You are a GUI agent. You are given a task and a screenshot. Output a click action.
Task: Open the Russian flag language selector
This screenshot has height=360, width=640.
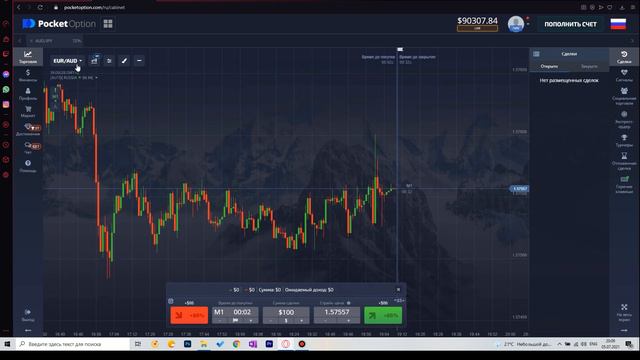[618, 24]
